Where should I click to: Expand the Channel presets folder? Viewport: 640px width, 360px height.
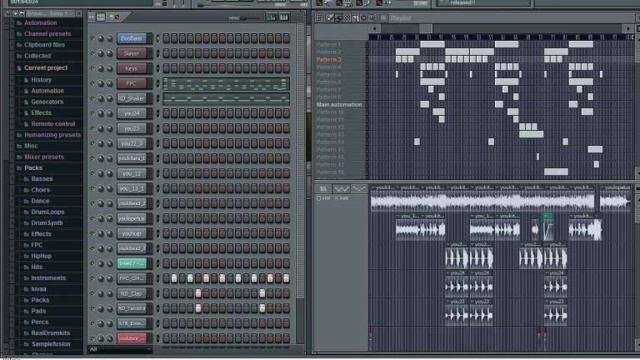click(x=48, y=34)
